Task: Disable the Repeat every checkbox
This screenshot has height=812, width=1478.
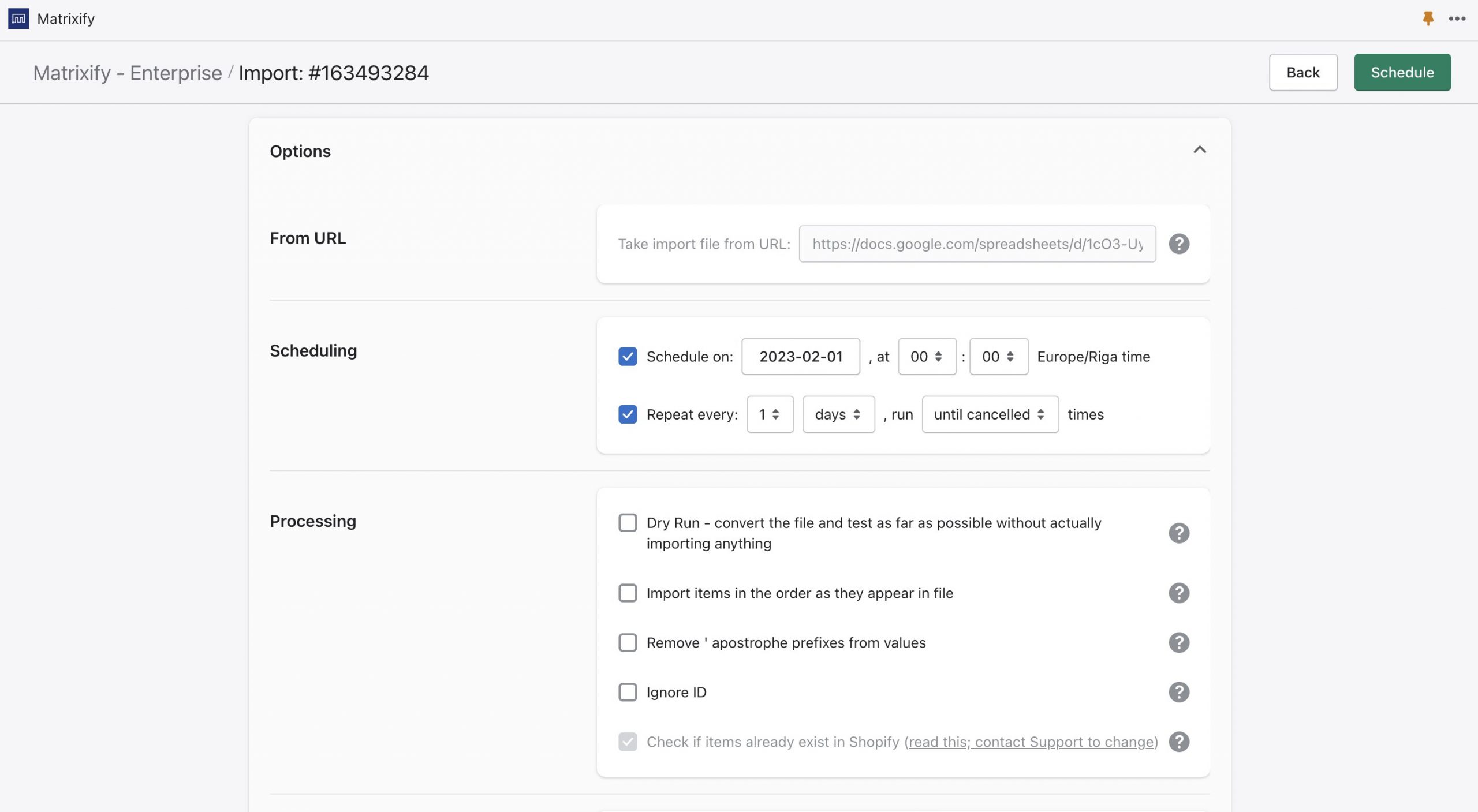Action: pyautogui.click(x=628, y=414)
